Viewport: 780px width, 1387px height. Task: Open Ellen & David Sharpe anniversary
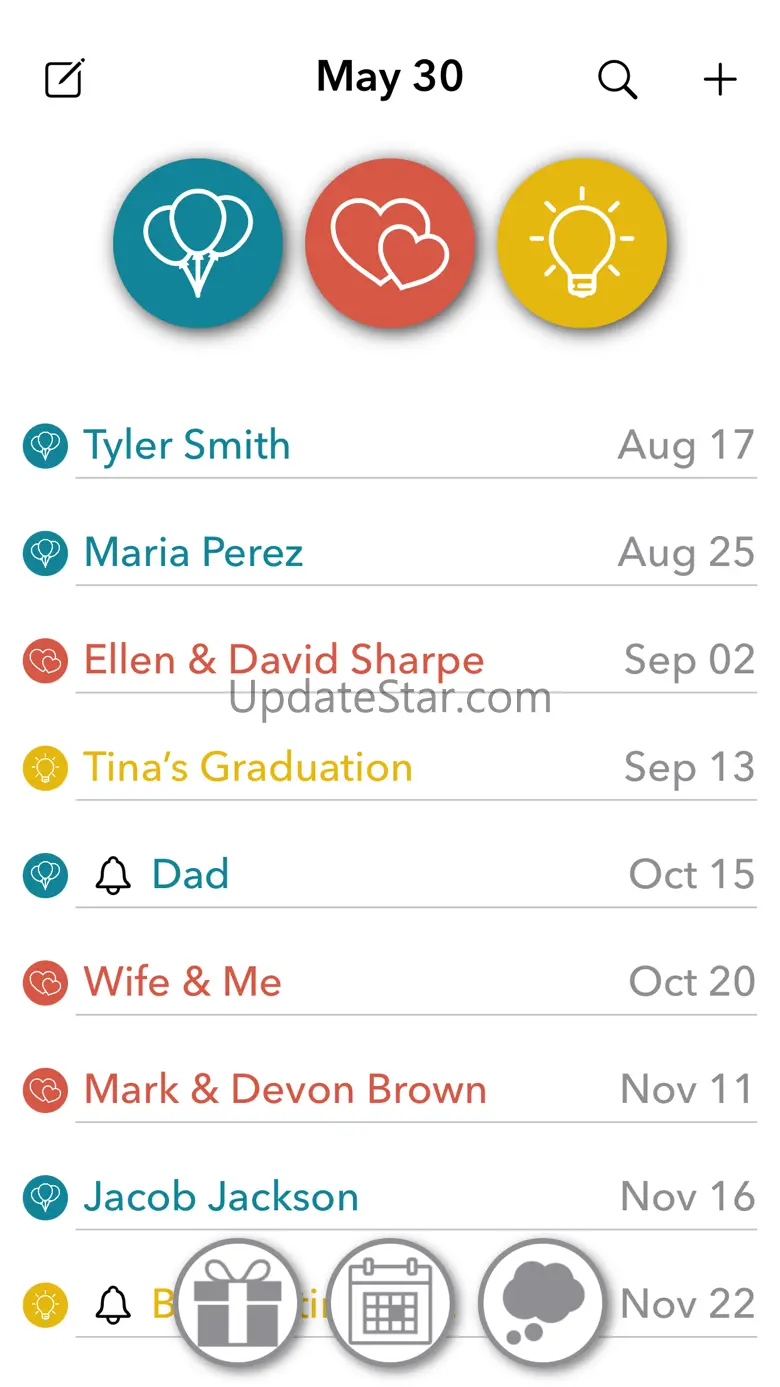(x=284, y=660)
